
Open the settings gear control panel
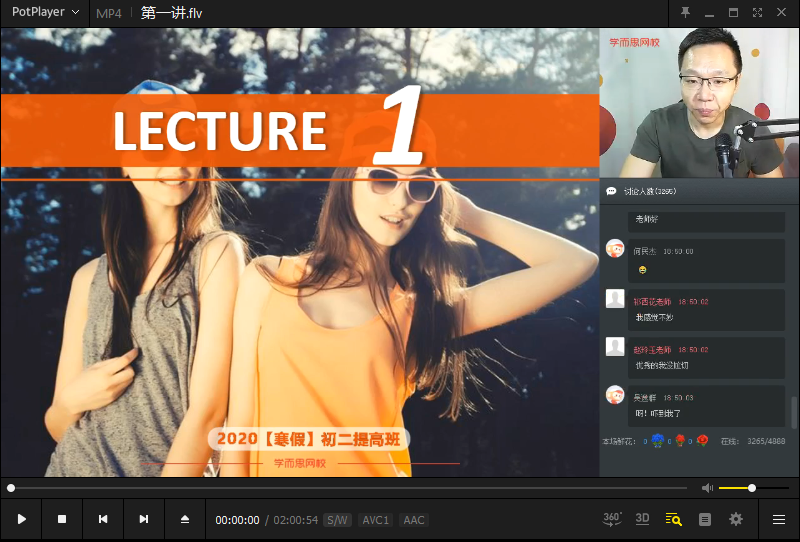736,520
